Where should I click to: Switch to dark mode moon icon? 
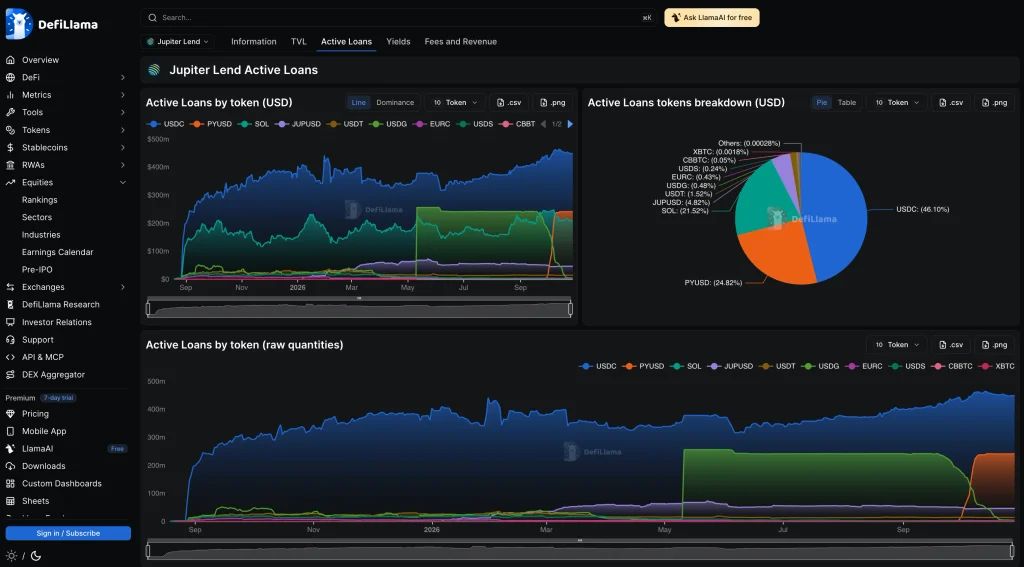pyautogui.click(x=36, y=556)
